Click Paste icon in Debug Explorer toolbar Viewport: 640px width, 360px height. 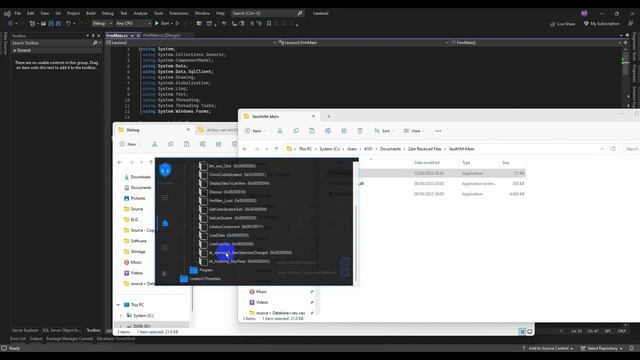pyautogui.click(x=187, y=144)
